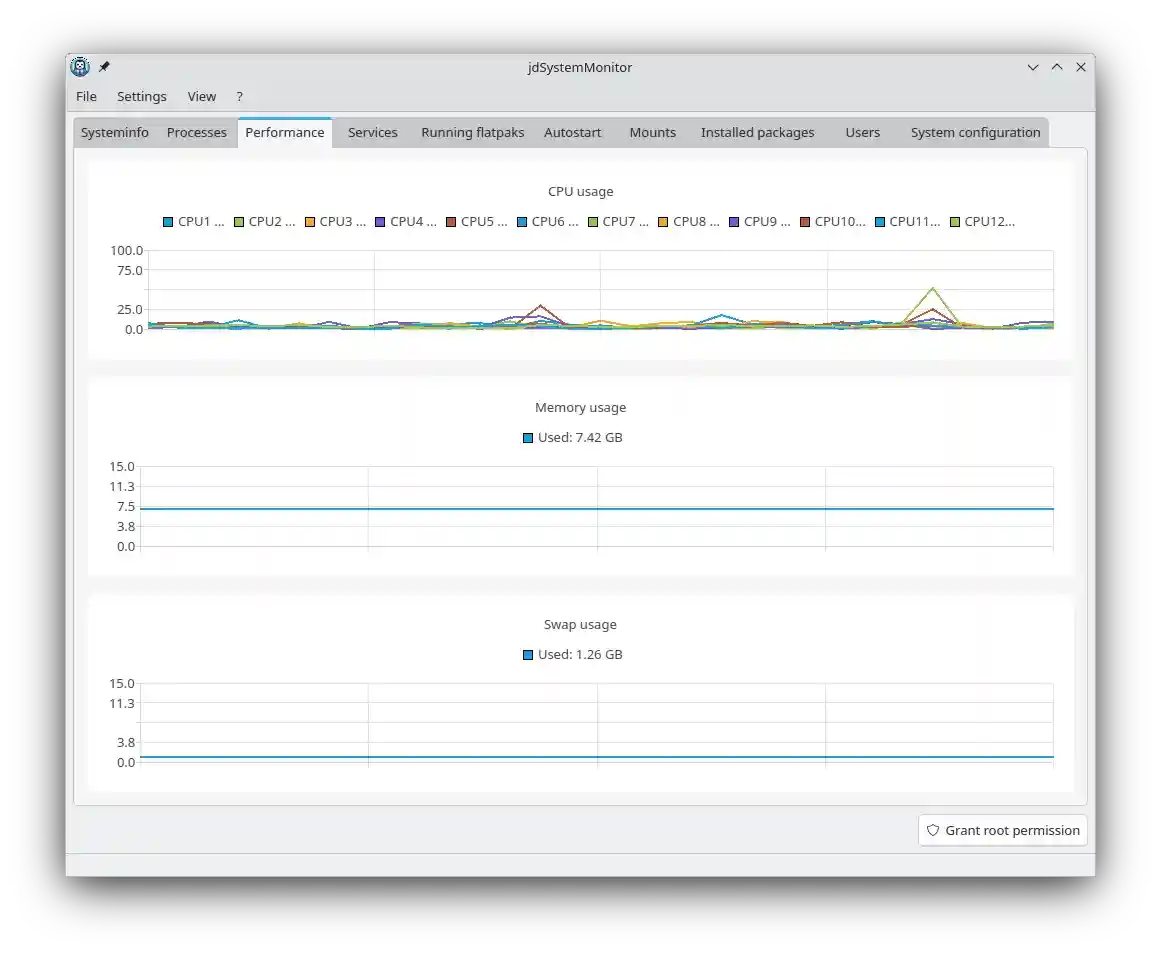Switch to the Installed packages tab
The height and width of the screenshot is (954, 1161).
757,131
